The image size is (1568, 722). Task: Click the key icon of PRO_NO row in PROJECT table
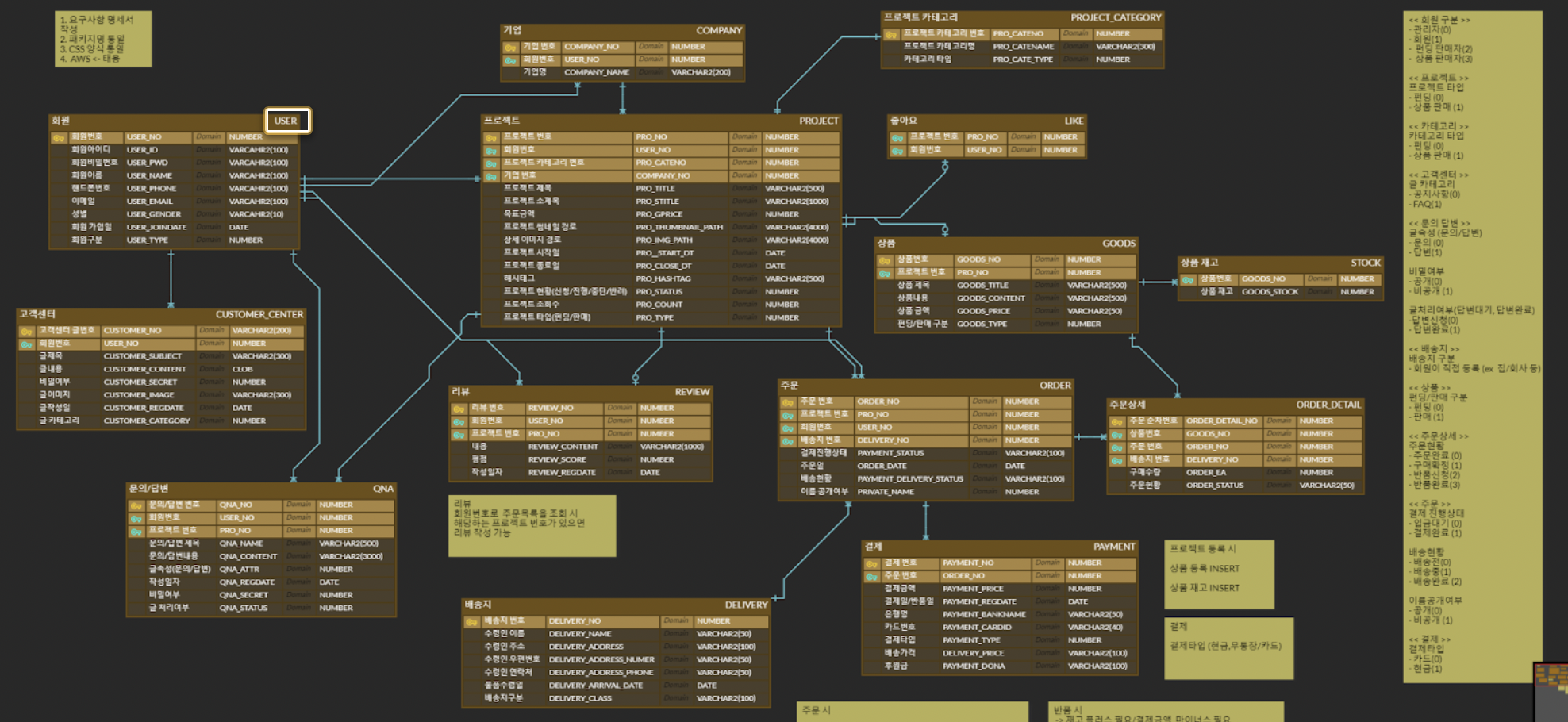[x=491, y=137]
